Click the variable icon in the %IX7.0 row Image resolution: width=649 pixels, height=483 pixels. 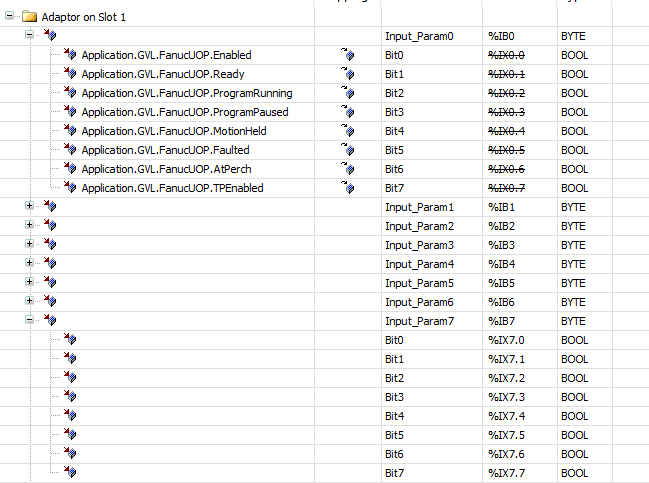(x=70, y=340)
